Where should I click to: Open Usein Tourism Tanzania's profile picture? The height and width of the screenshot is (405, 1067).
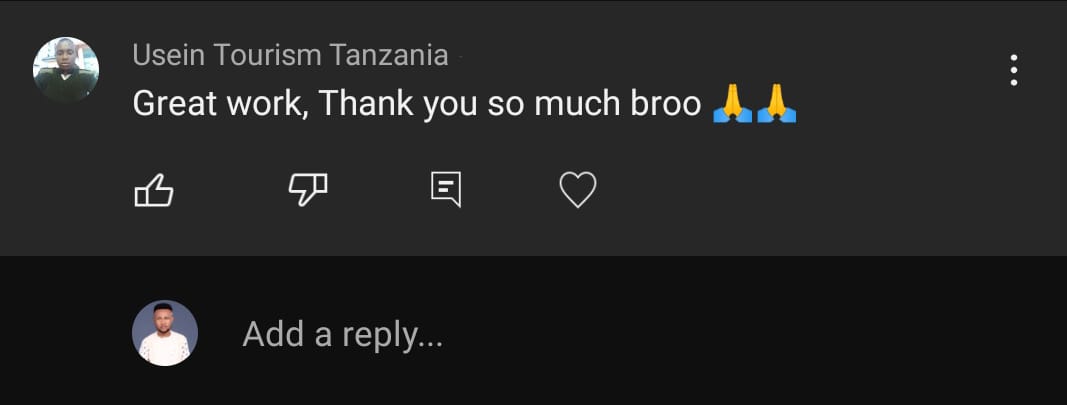pyautogui.click(x=66, y=70)
